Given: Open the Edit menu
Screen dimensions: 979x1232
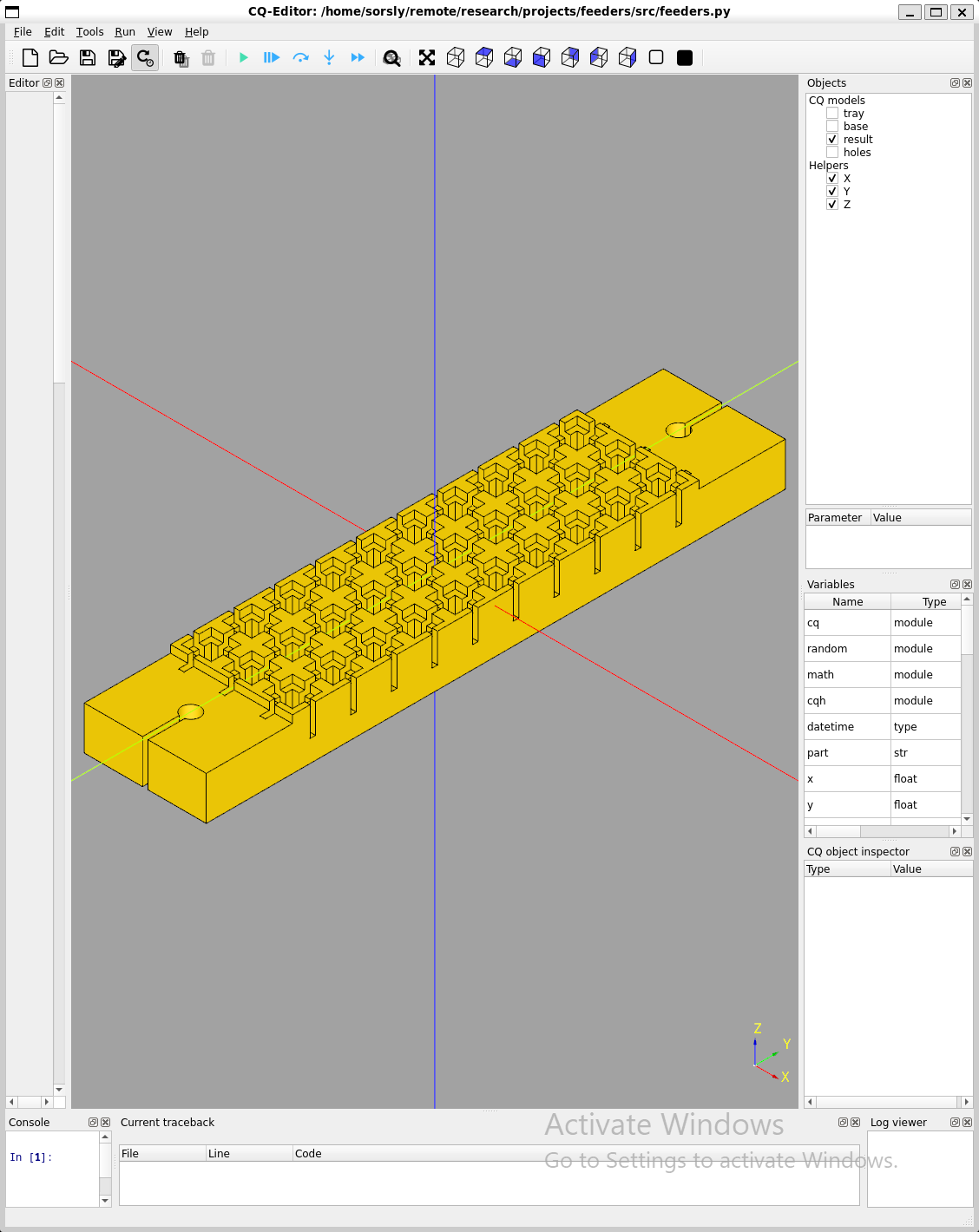Looking at the screenshot, I should click(55, 32).
